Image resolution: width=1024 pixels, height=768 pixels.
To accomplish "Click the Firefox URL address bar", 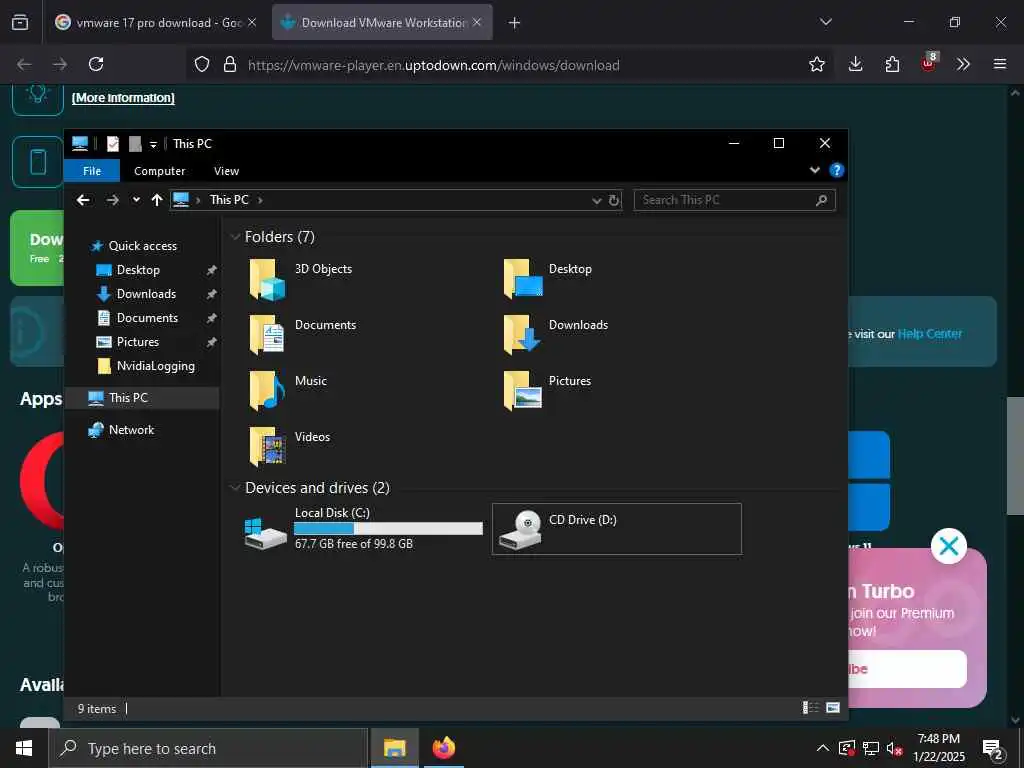I will (x=509, y=65).
